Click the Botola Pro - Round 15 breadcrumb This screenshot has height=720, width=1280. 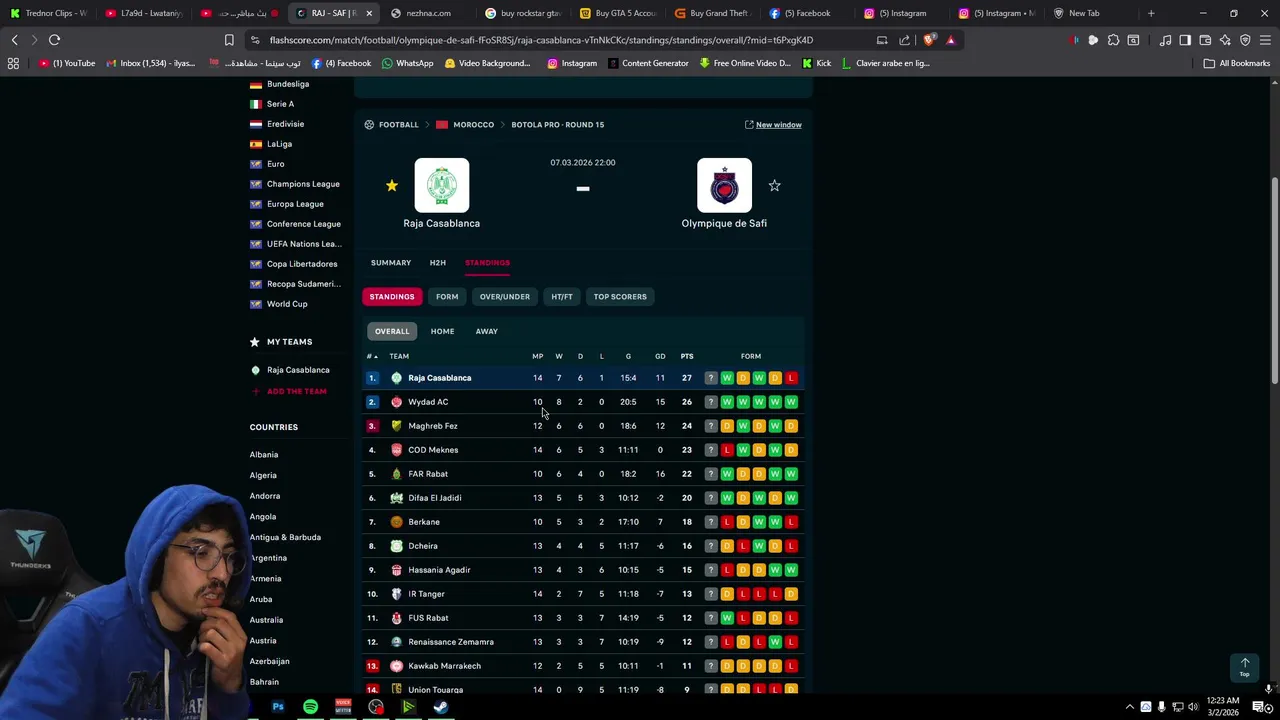558,125
